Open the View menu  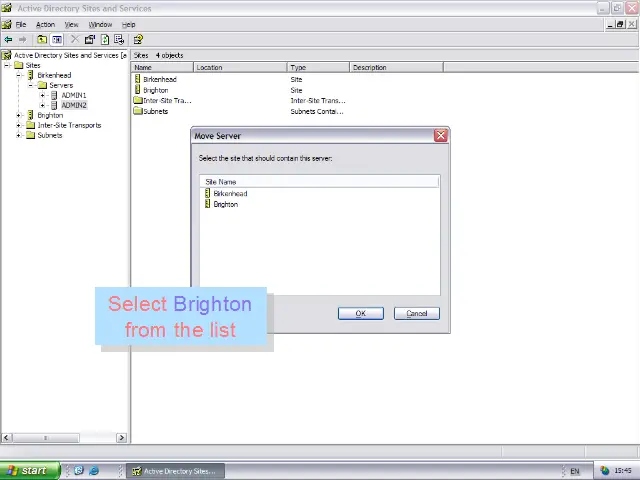pos(71,24)
